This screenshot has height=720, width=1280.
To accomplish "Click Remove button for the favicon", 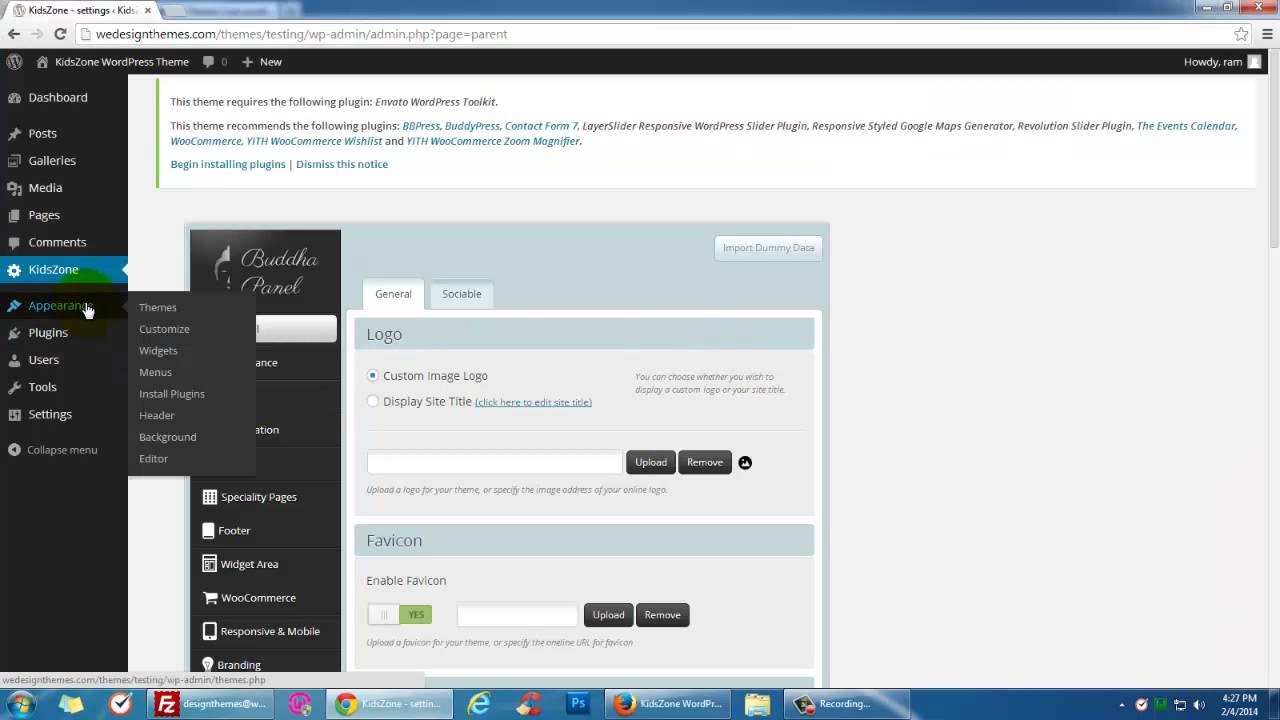I will click(662, 615).
